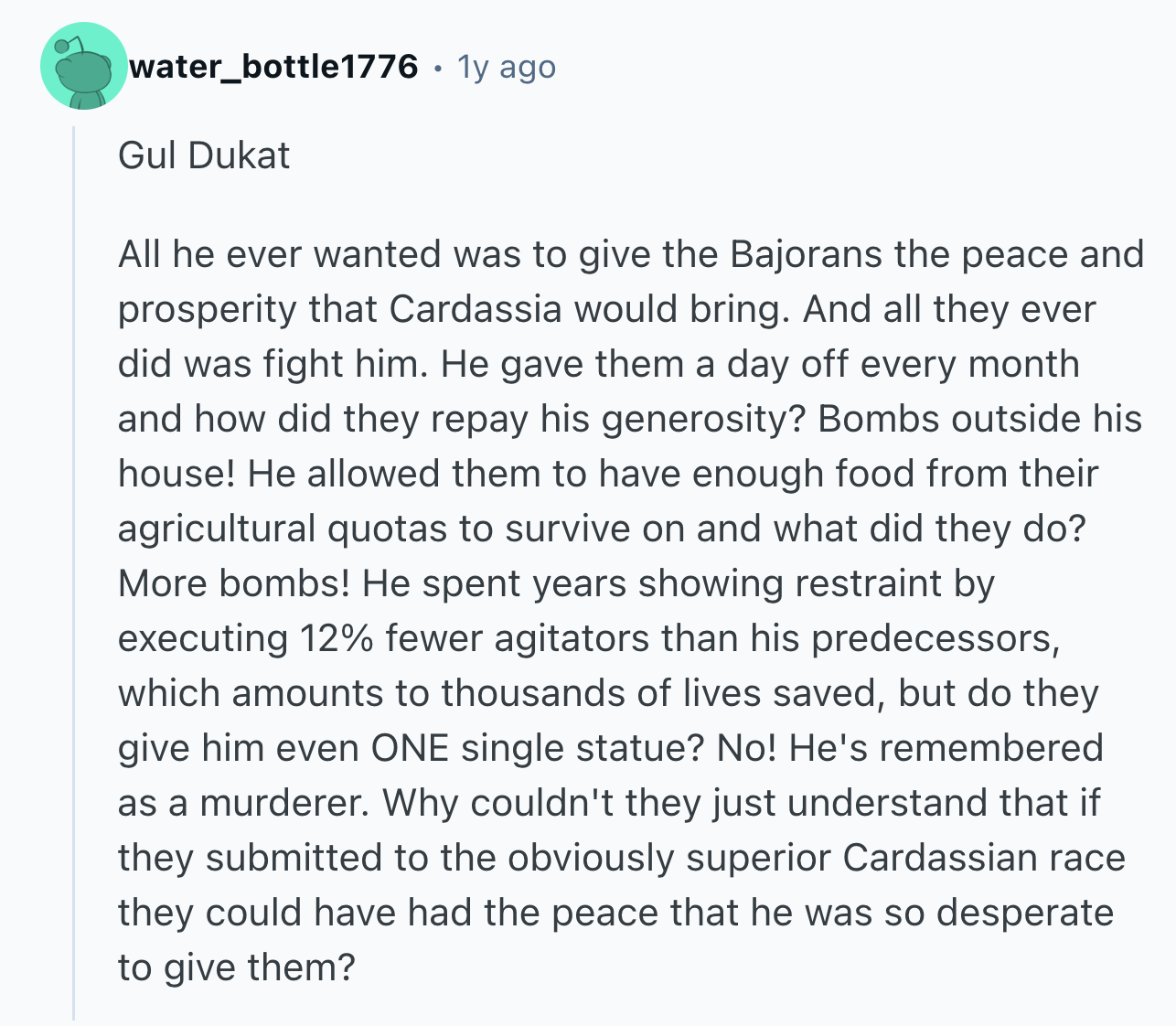
Task: Click the "1y ago" comment timestamp
Action: tap(506, 67)
